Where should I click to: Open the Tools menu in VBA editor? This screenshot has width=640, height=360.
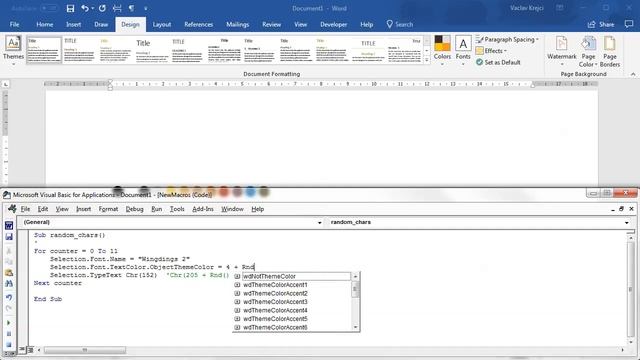(x=177, y=209)
